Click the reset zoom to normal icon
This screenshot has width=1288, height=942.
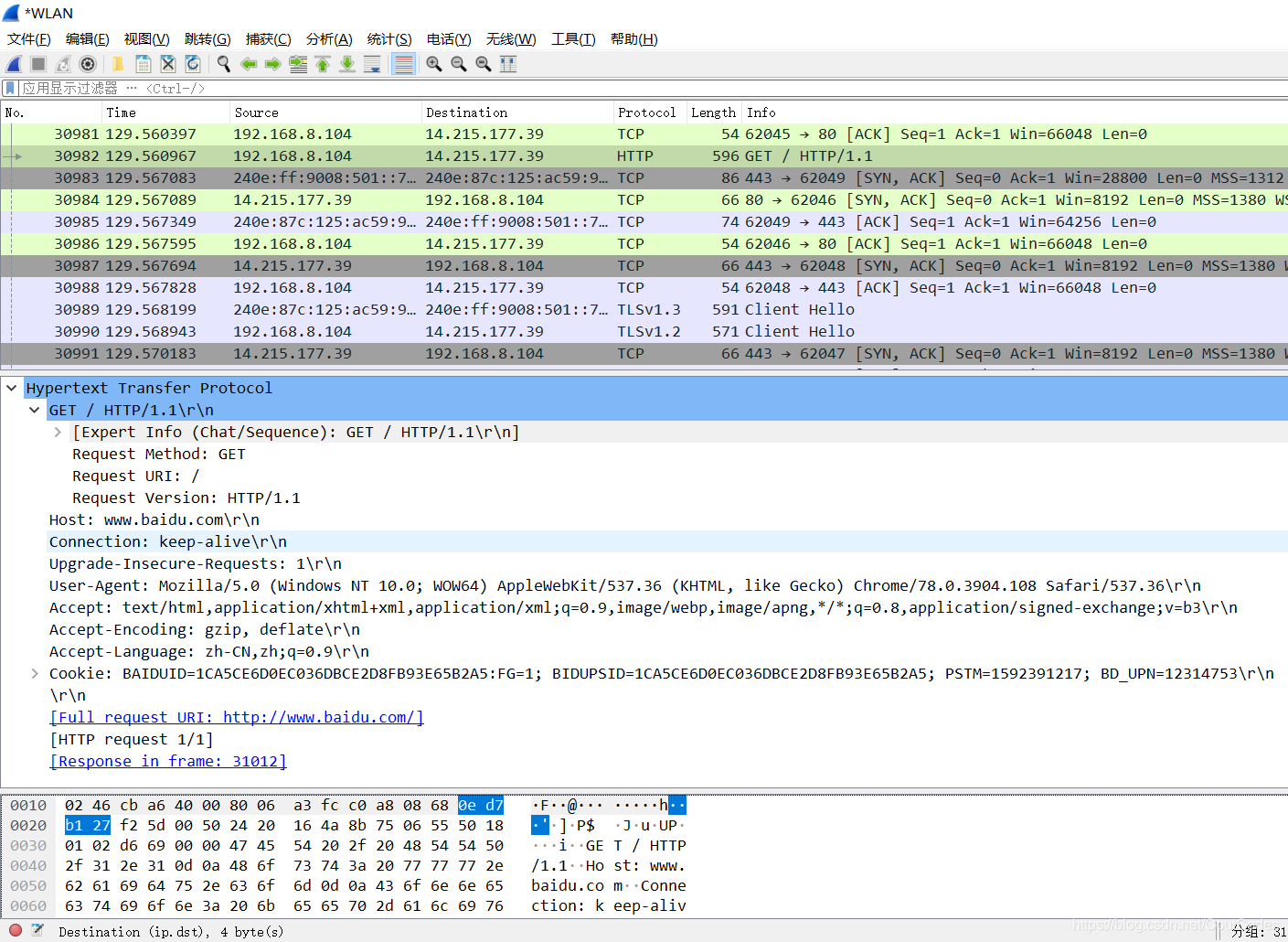[x=484, y=64]
